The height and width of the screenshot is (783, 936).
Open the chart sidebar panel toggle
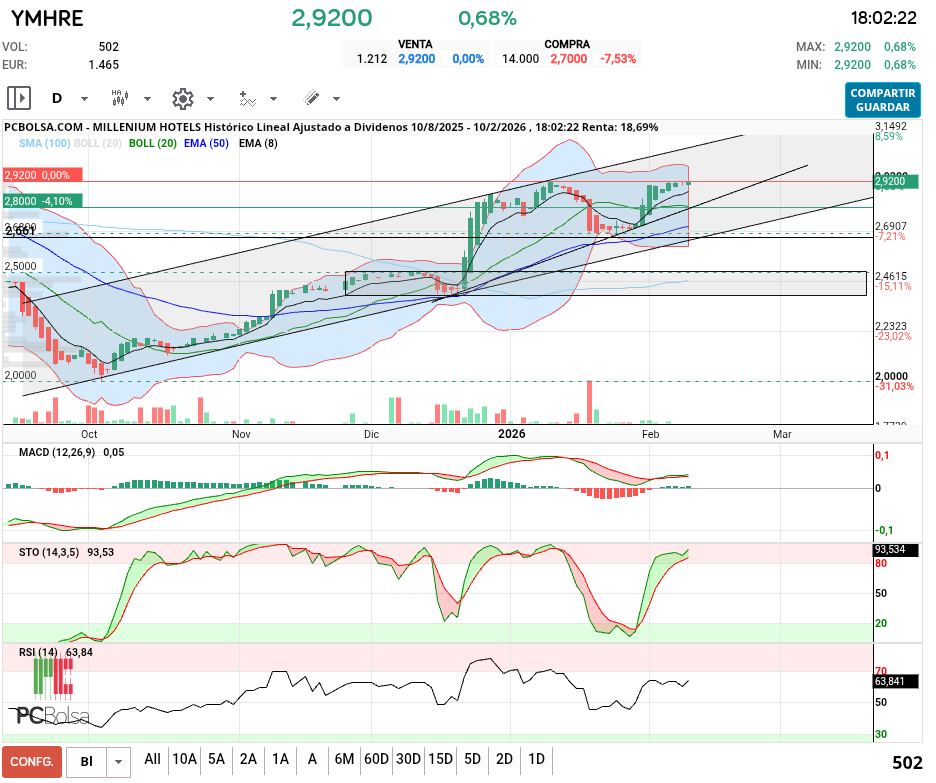(x=19, y=98)
